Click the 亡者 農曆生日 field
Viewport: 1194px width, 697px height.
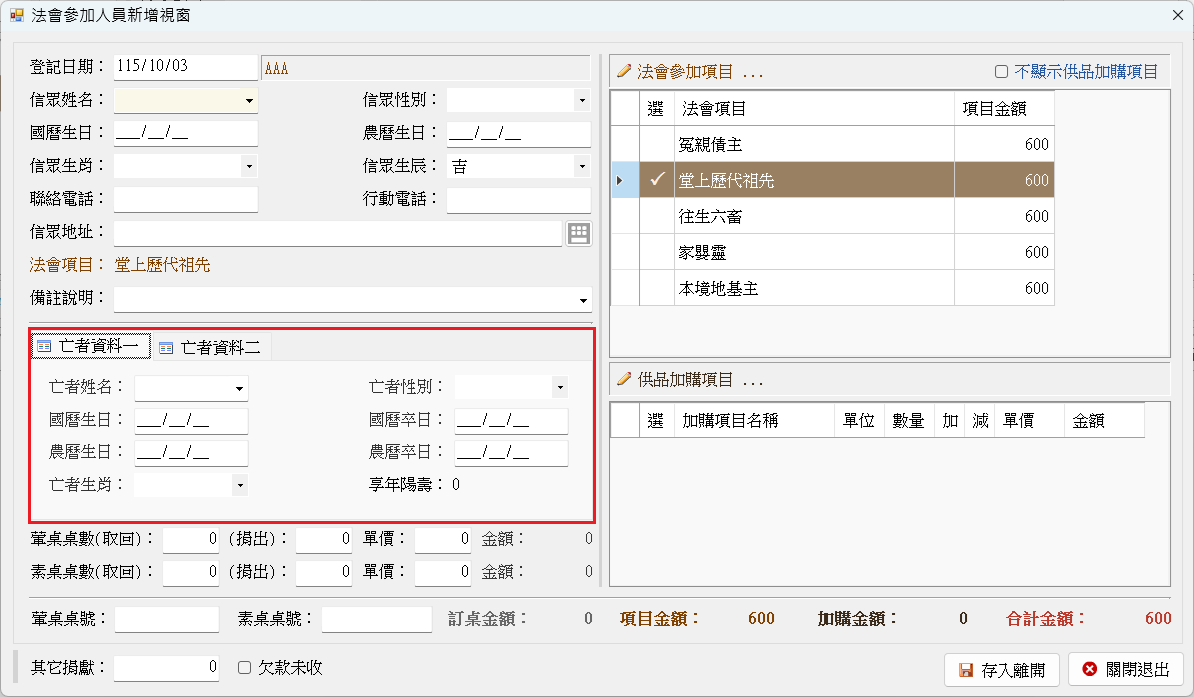(191, 453)
